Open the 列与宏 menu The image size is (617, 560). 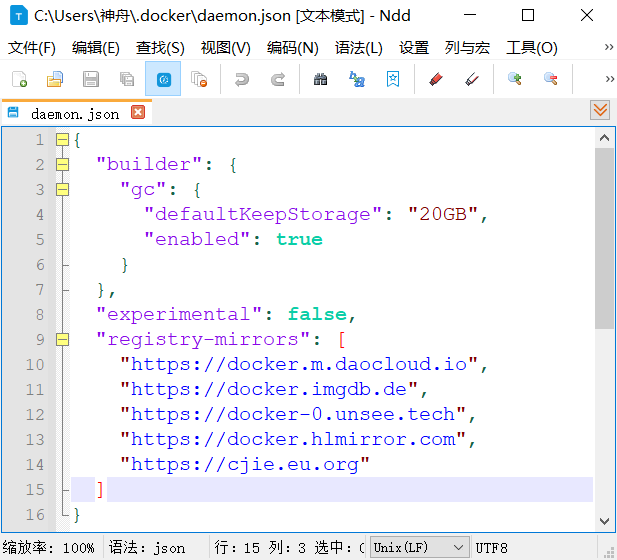pos(467,48)
